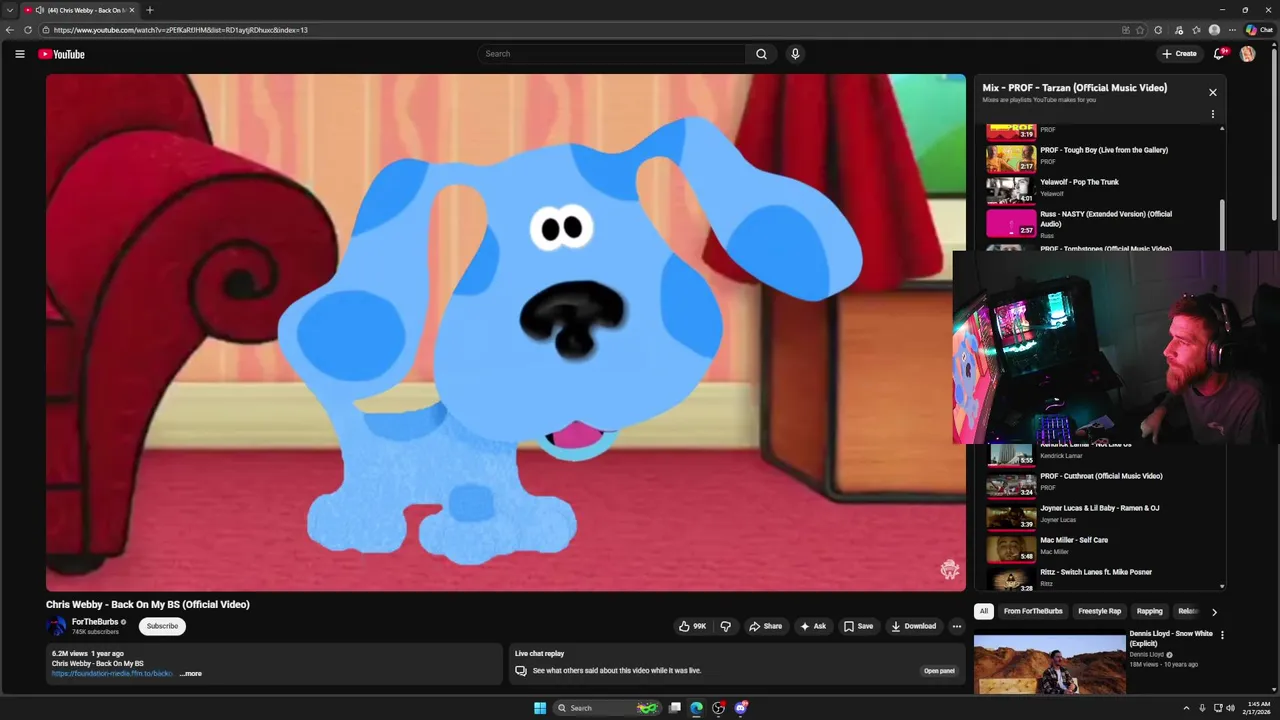
Task: Dislike the video with the thumbs down
Action: tap(726, 626)
